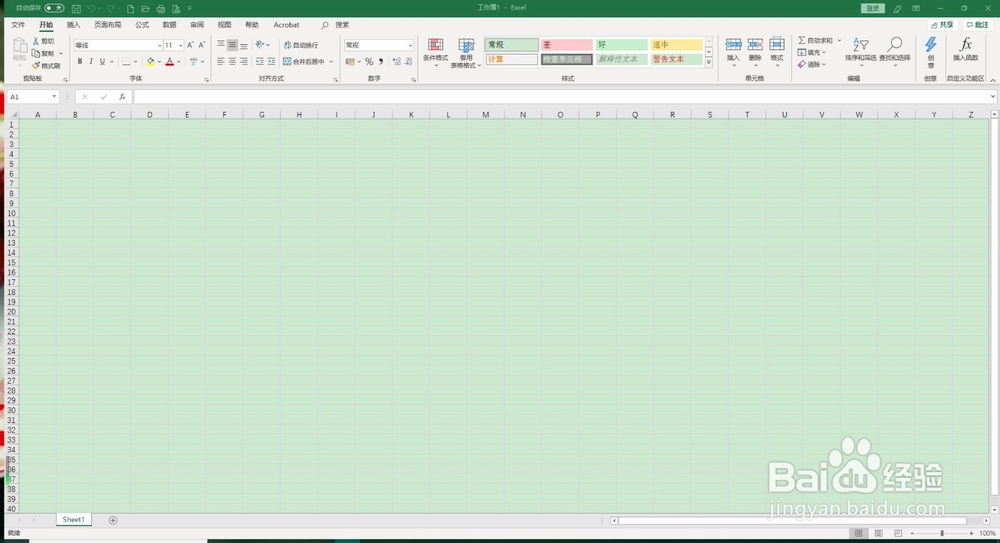Switch to Page Layout view in status bar

point(878,533)
